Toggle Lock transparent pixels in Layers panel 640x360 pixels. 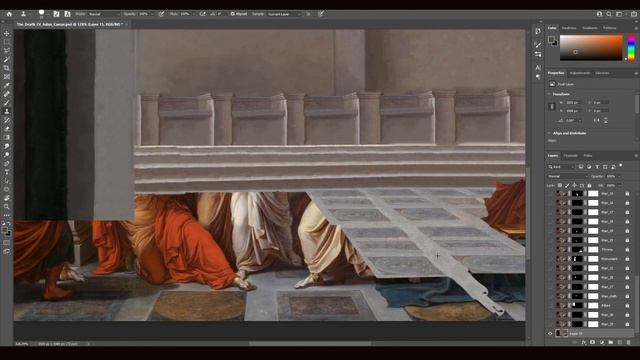560,186
